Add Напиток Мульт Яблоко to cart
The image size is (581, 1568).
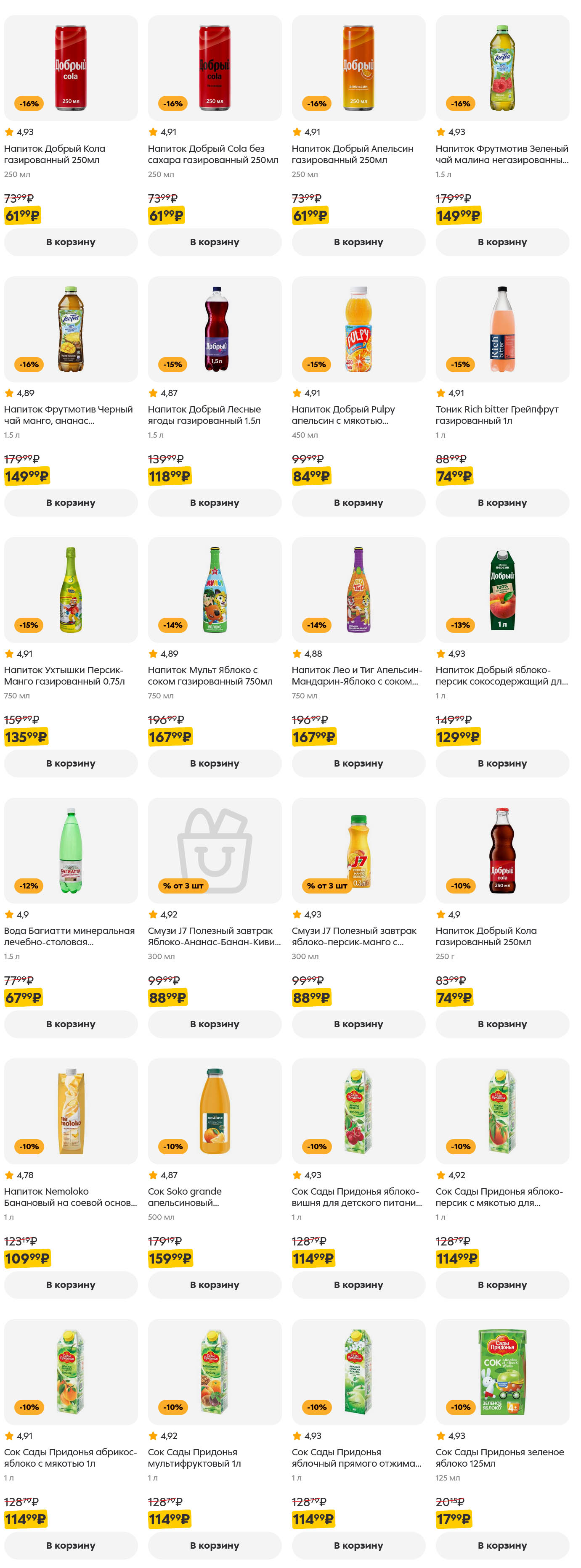215,763
